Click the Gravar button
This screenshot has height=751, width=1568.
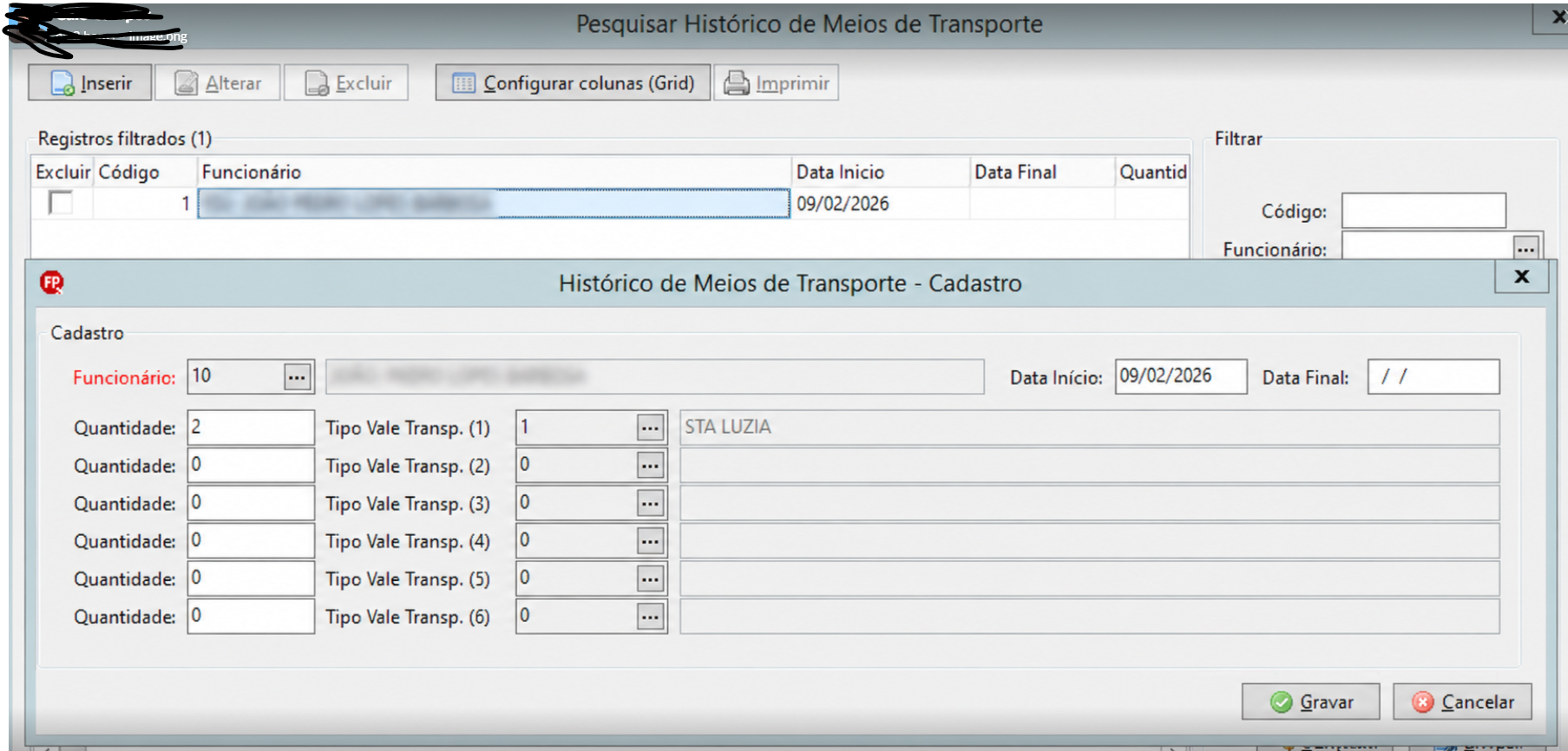click(1310, 702)
